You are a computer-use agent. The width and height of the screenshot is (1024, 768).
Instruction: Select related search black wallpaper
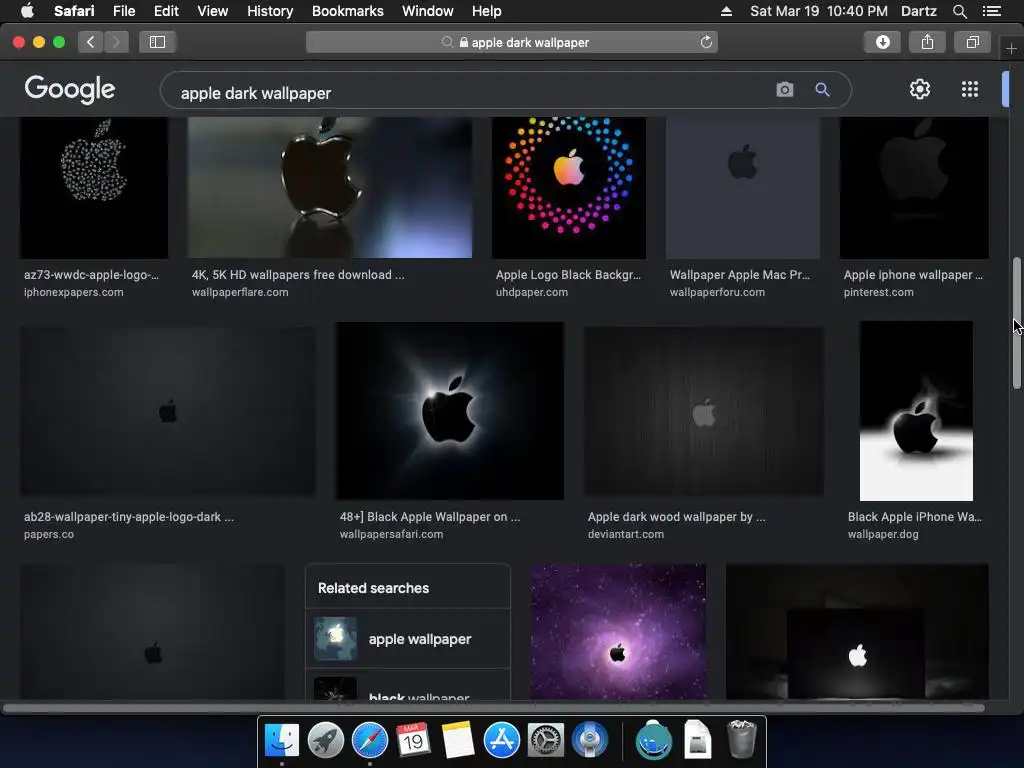(x=408, y=686)
